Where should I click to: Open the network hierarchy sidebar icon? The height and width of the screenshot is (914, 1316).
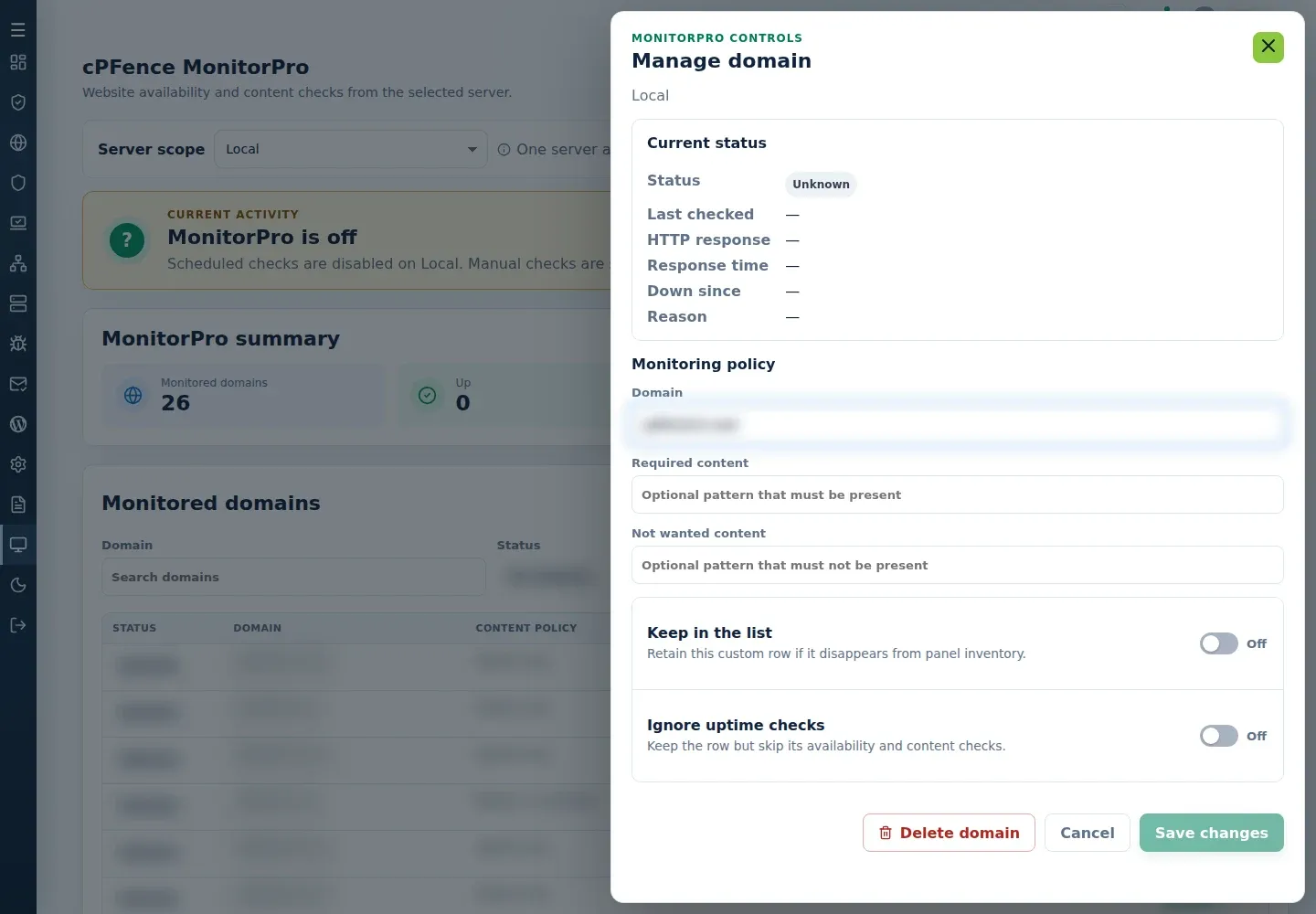coord(18,263)
